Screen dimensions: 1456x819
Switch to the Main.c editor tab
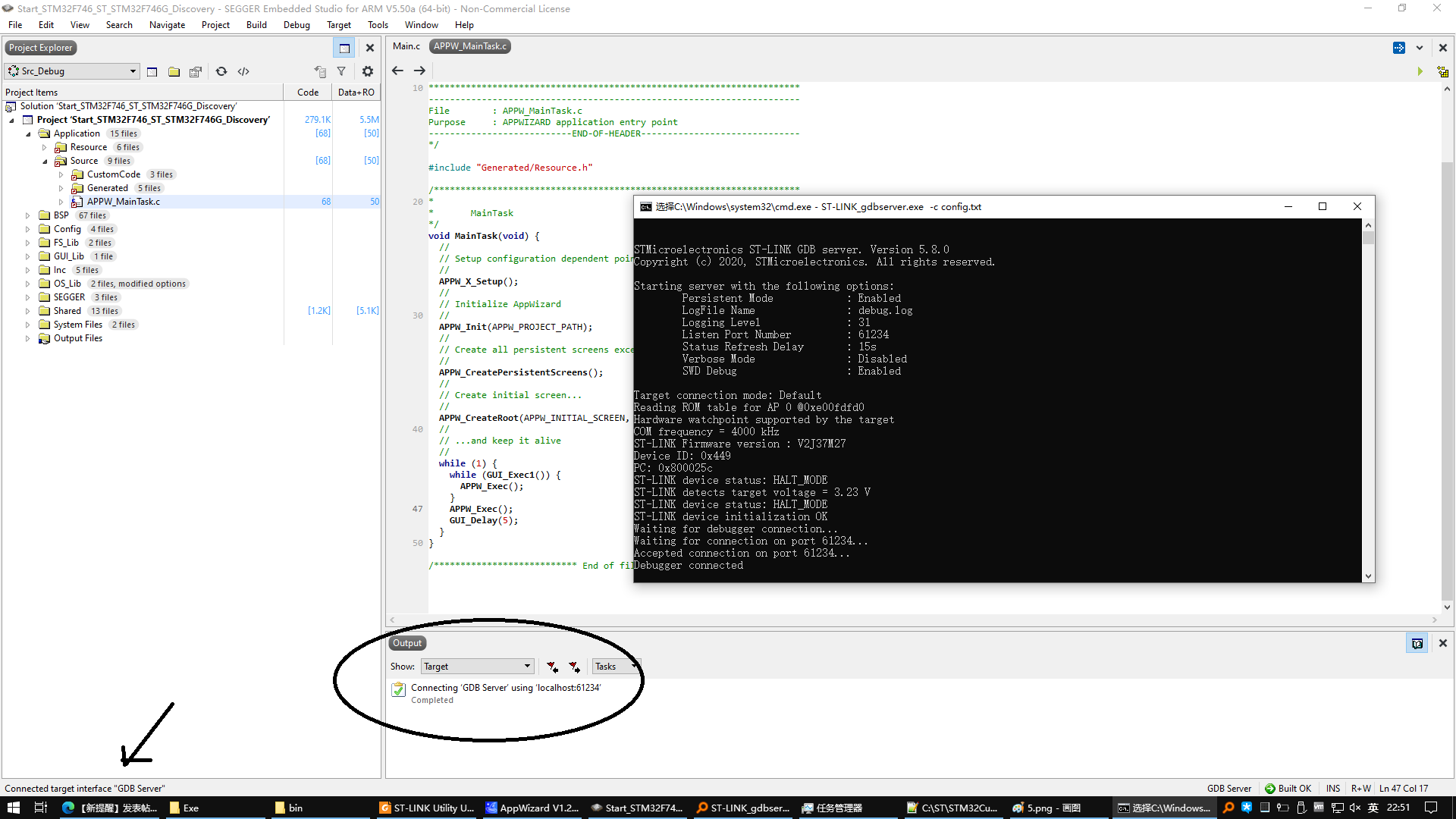(406, 46)
